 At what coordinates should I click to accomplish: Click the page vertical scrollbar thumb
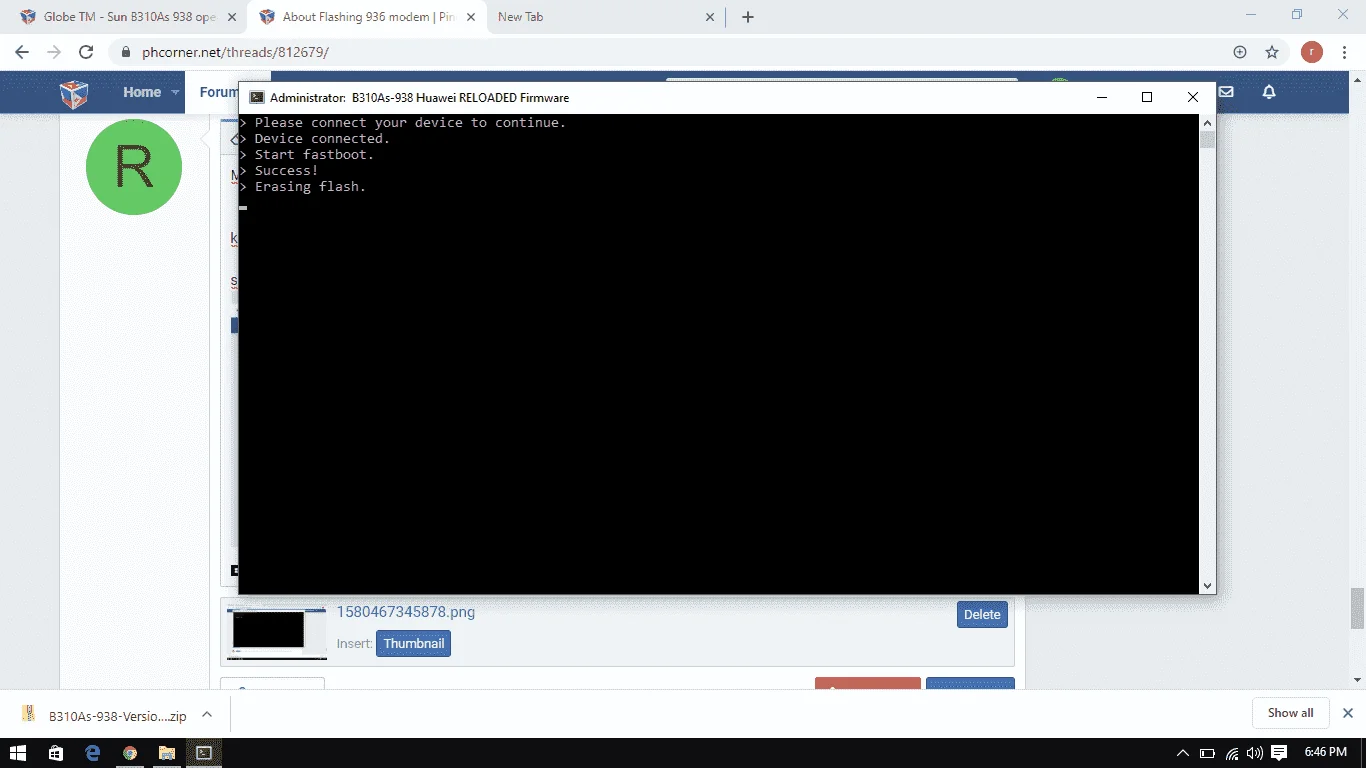tap(1357, 608)
